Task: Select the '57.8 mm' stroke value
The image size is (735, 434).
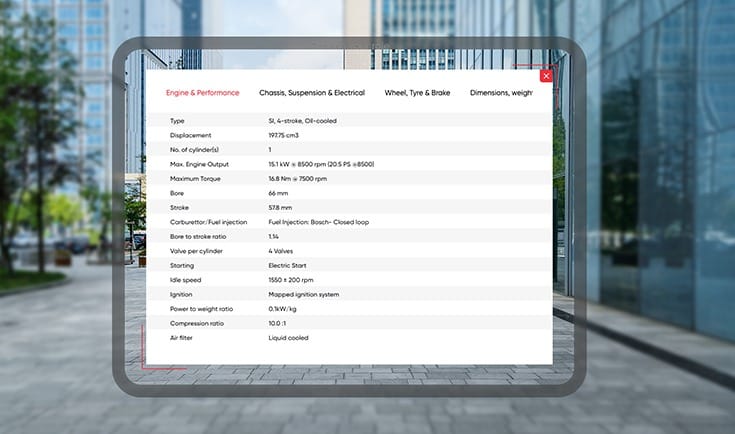Action: [280, 208]
